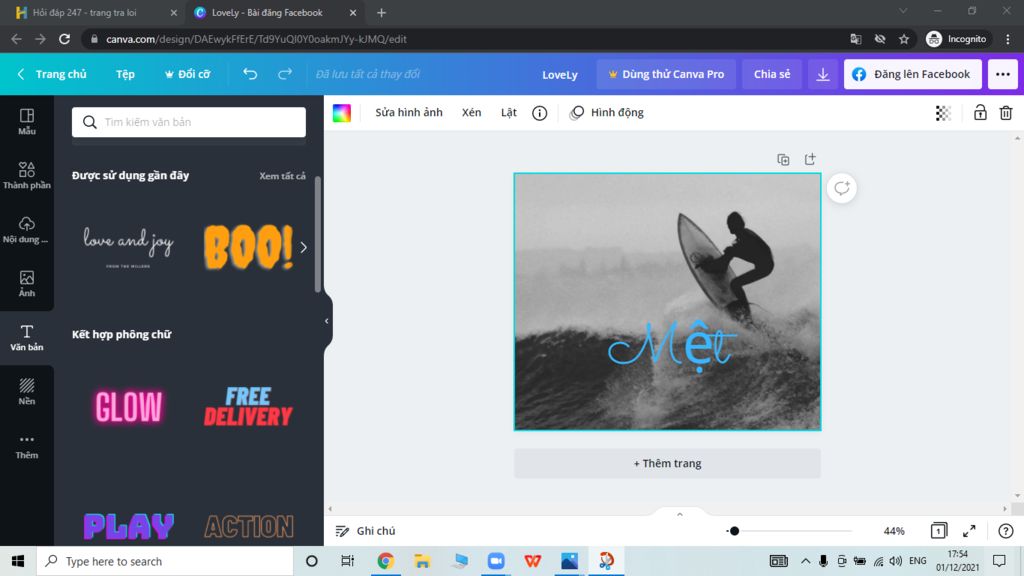Select the love and joy text style
This screenshot has width=1024, height=576.
tap(129, 247)
